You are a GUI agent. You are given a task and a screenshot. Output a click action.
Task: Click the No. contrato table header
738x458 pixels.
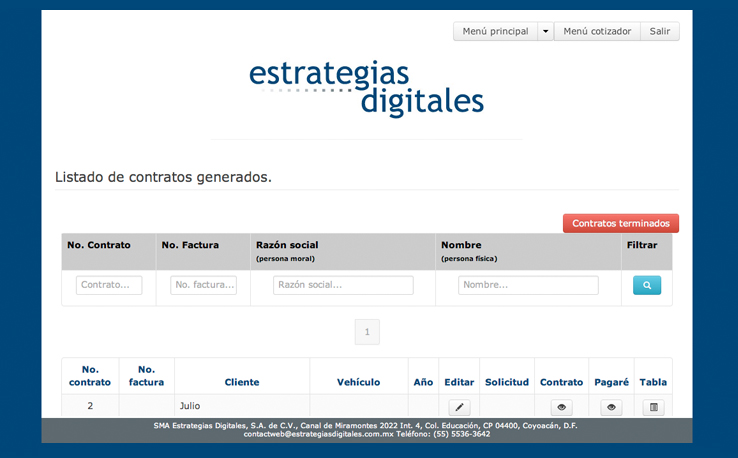(x=90, y=376)
